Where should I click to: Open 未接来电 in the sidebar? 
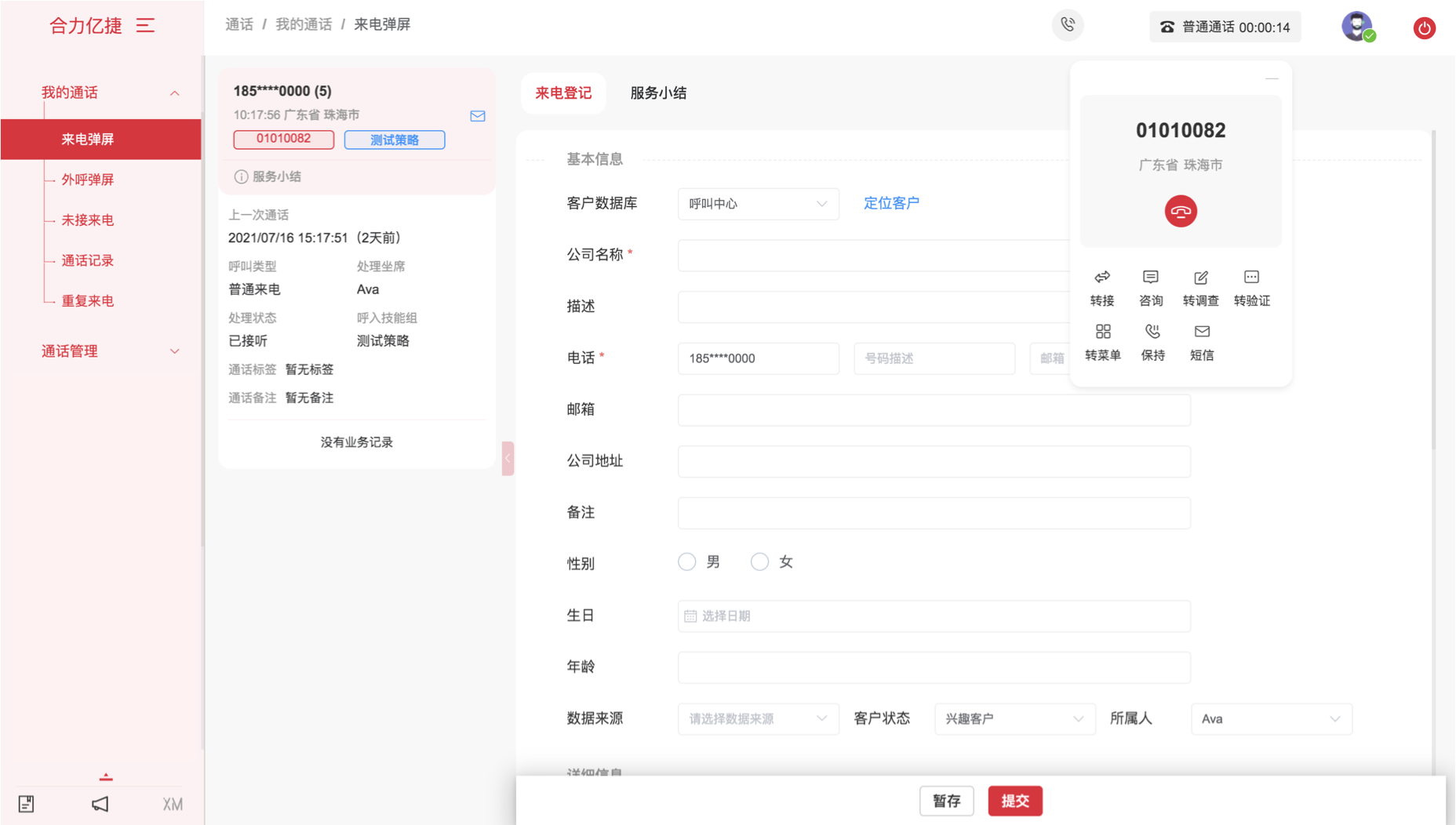coord(88,220)
